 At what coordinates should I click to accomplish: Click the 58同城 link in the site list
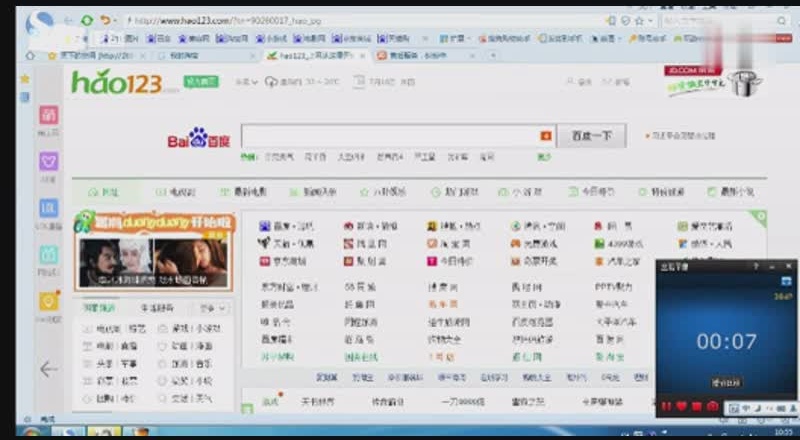tap(360, 287)
